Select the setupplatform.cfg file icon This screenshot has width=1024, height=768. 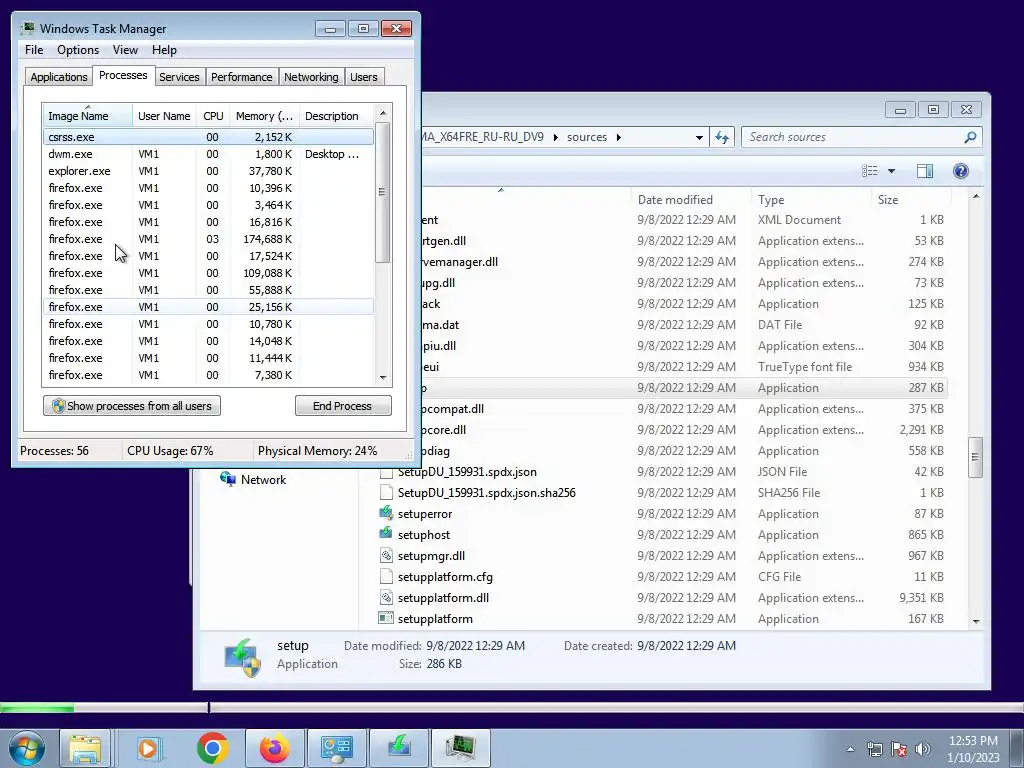[386, 577]
